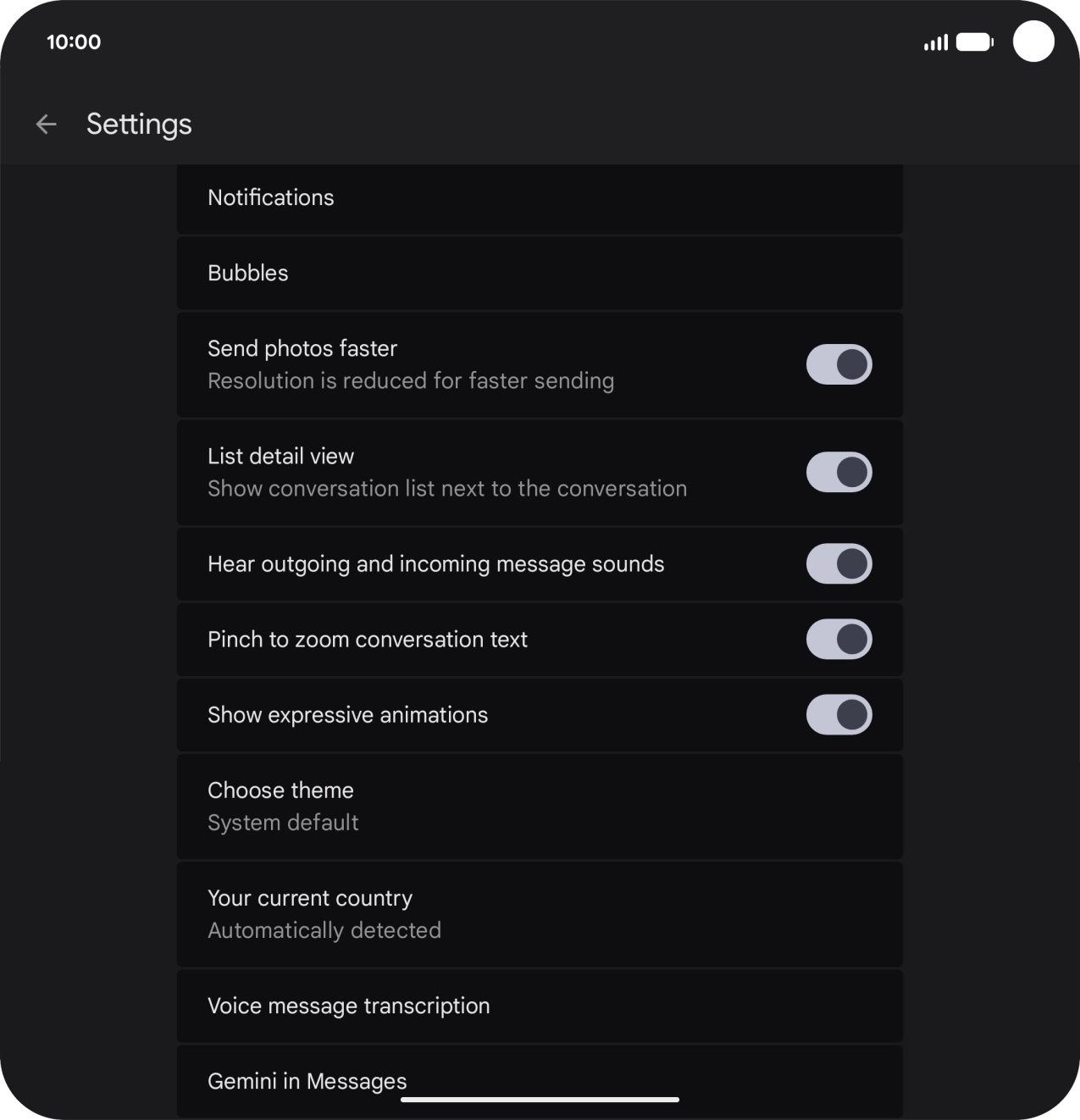Toggle Pinch to zoom conversation text
Viewport: 1080px width, 1120px height.
[839, 640]
